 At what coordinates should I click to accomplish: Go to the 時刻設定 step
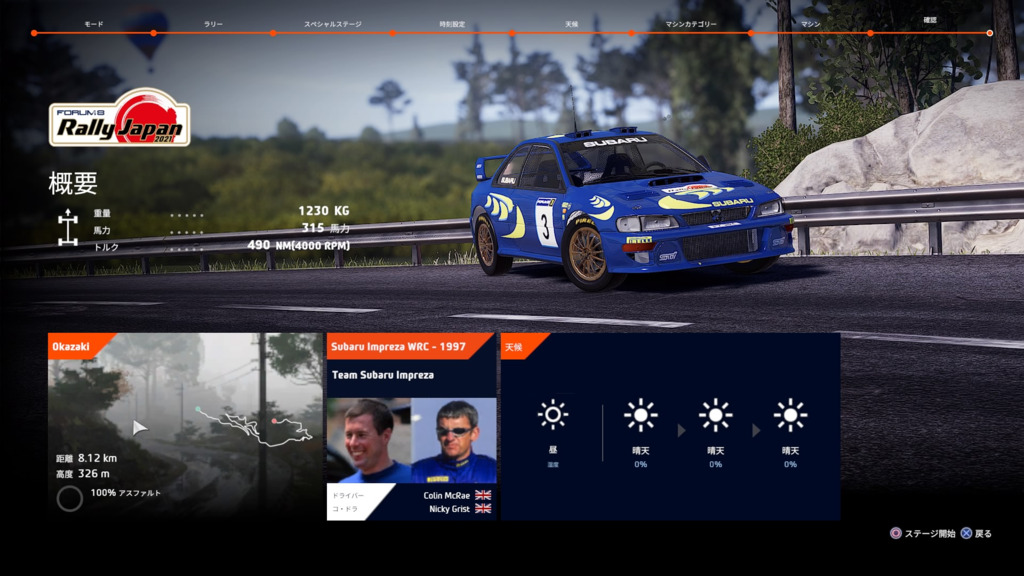452,24
